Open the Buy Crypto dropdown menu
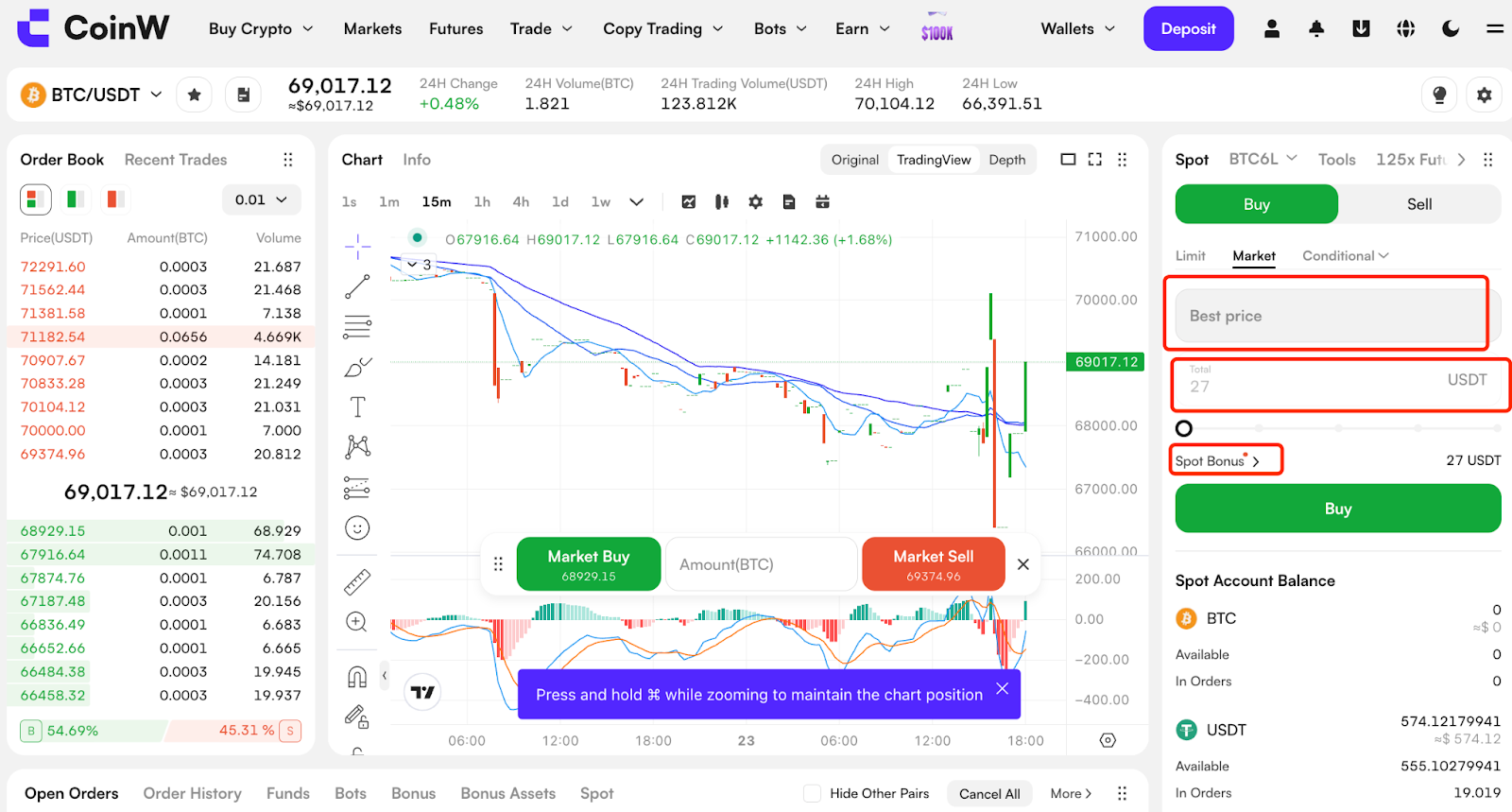1512x812 pixels. coord(262,28)
